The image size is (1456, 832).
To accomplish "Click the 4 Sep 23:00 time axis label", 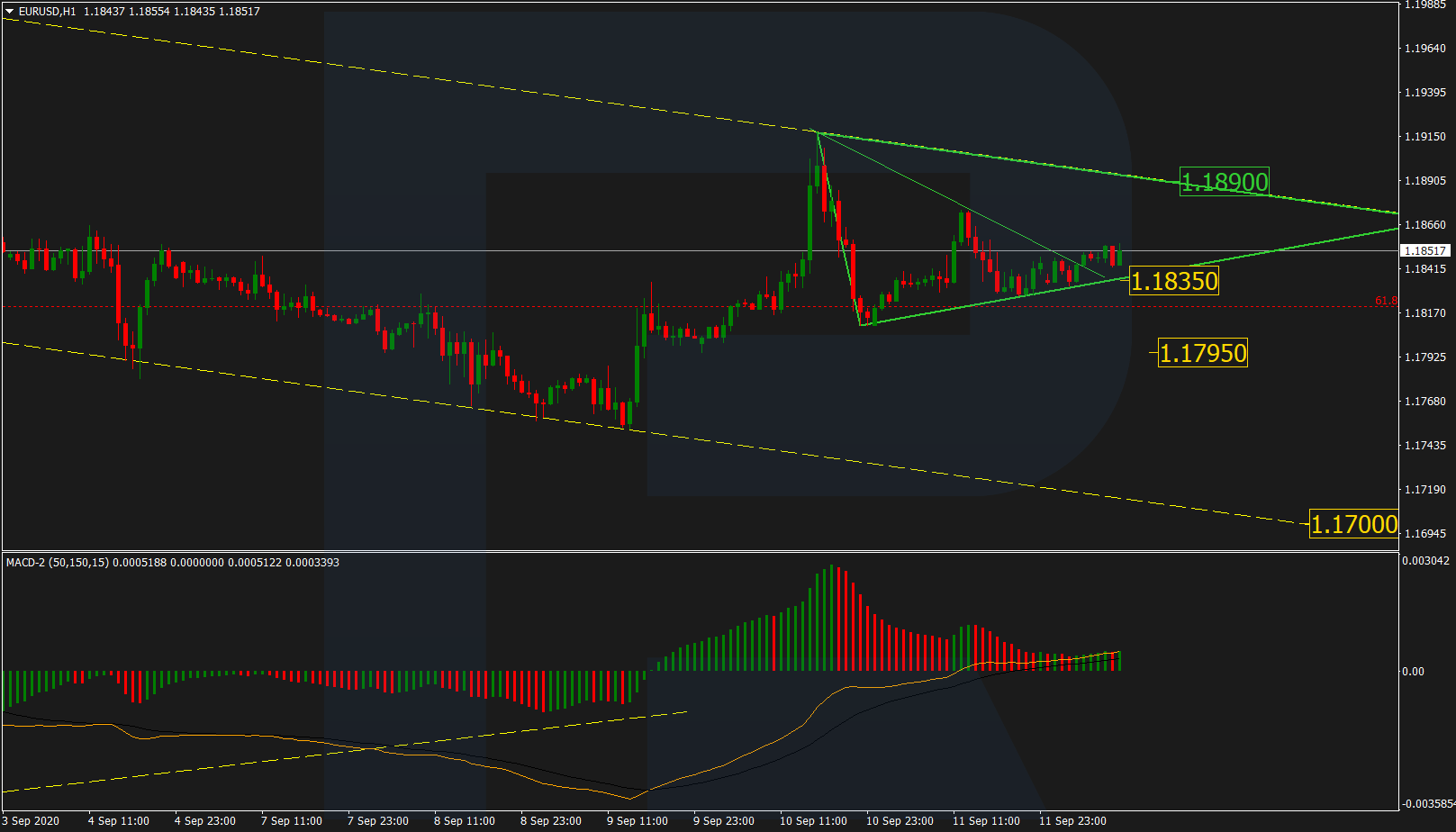I will click(x=205, y=821).
